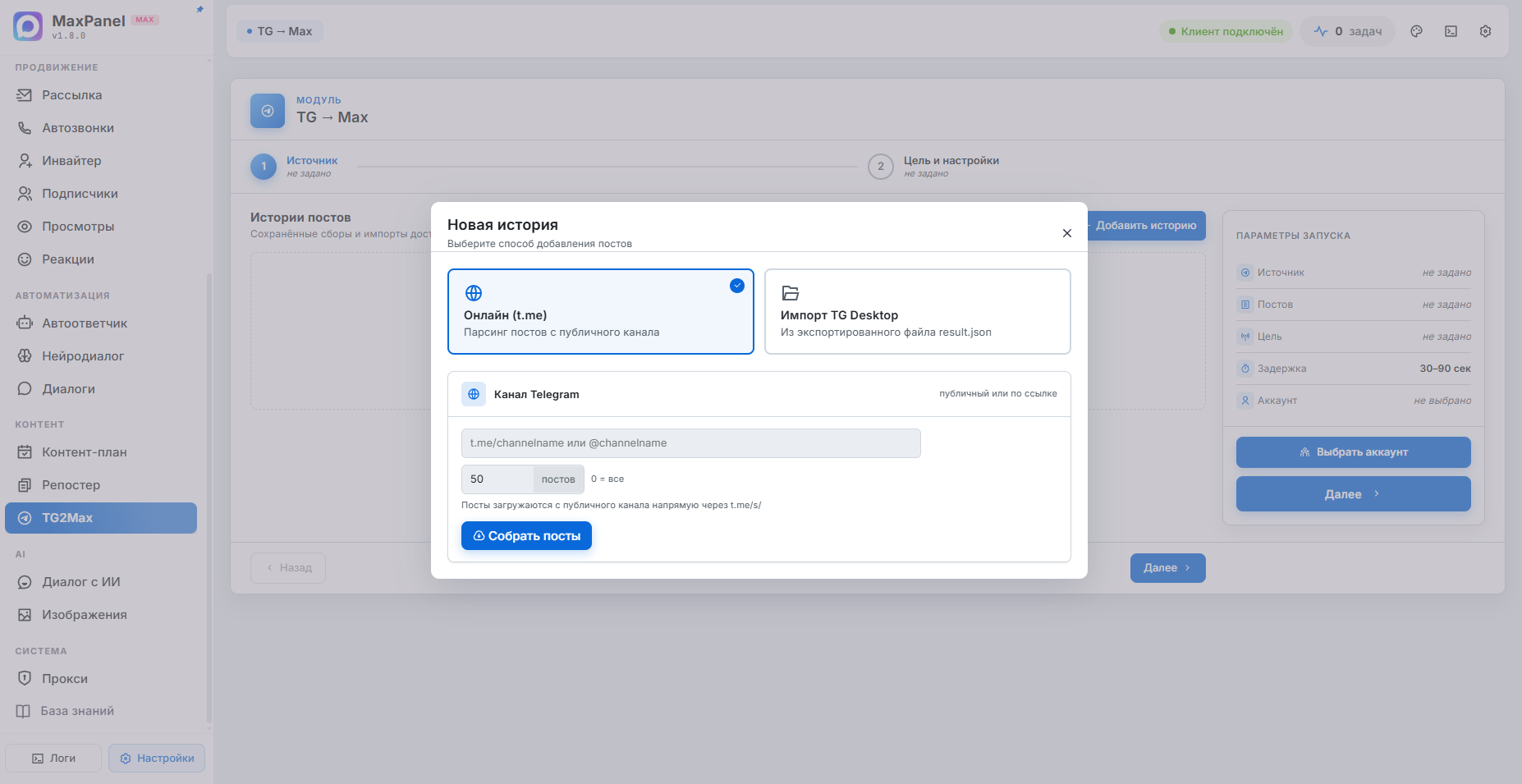
Task: Click the Диалоги chat bubble icon
Action: point(25,389)
